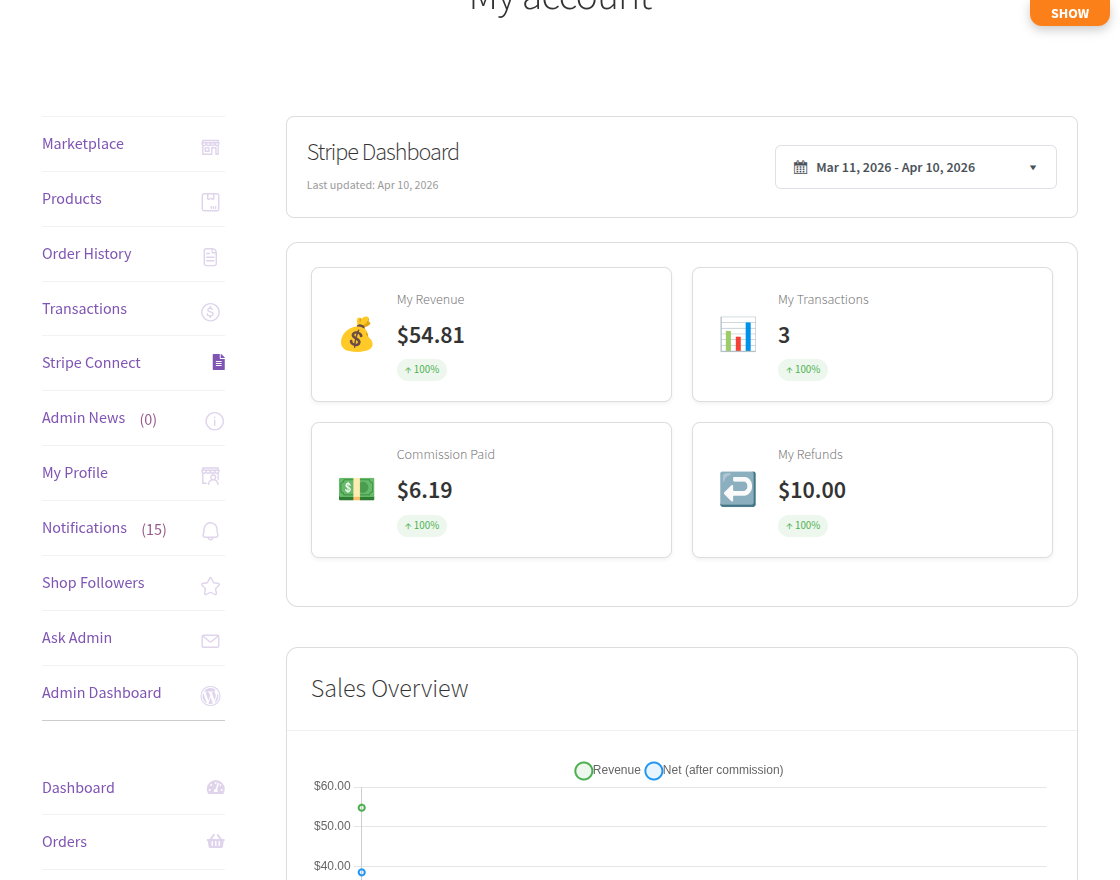1120x880 pixels.
Task: Open the Orders basket dropdown icon
Action: tap(216, 841)
